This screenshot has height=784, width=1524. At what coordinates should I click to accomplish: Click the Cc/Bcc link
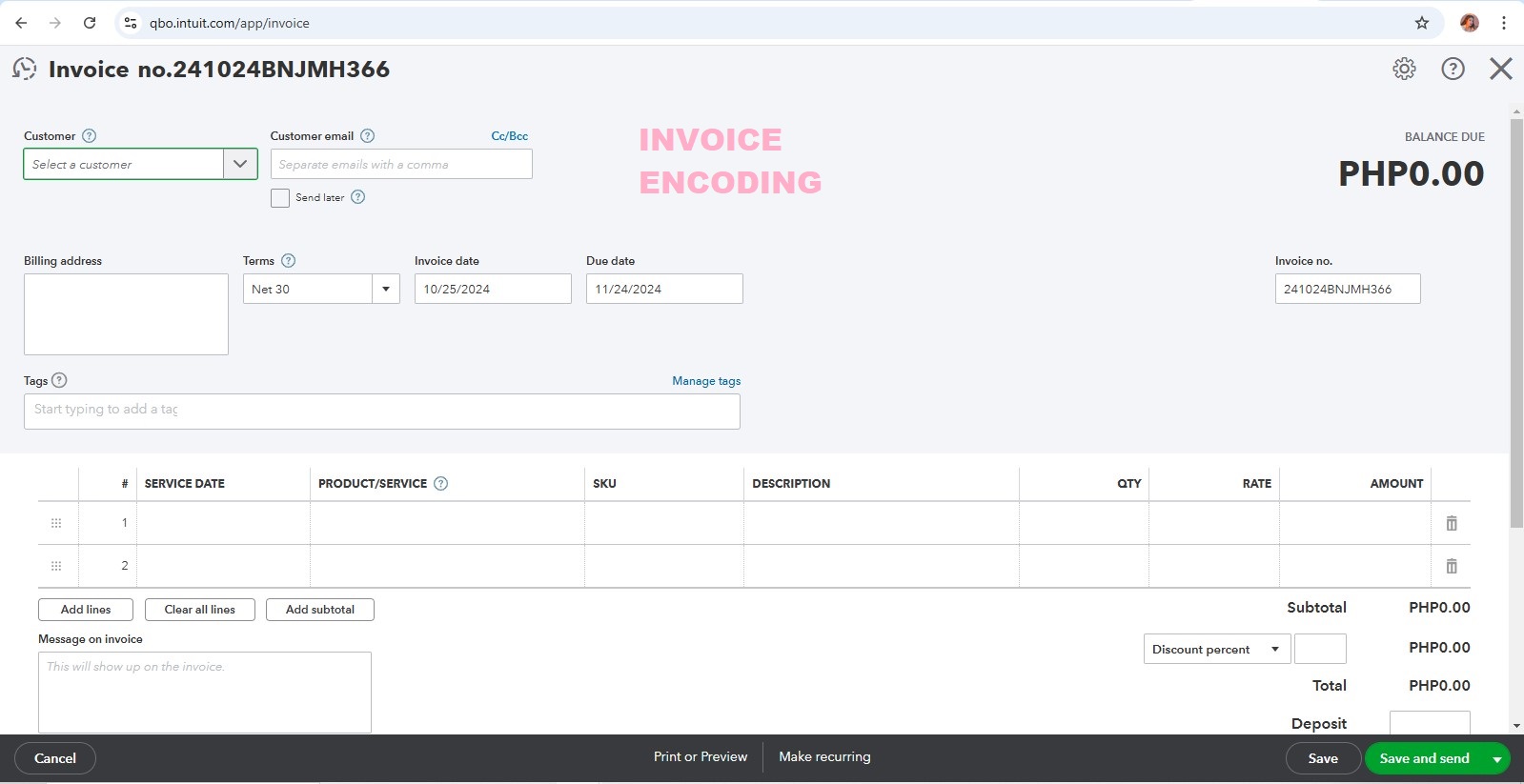coord(510,136)
